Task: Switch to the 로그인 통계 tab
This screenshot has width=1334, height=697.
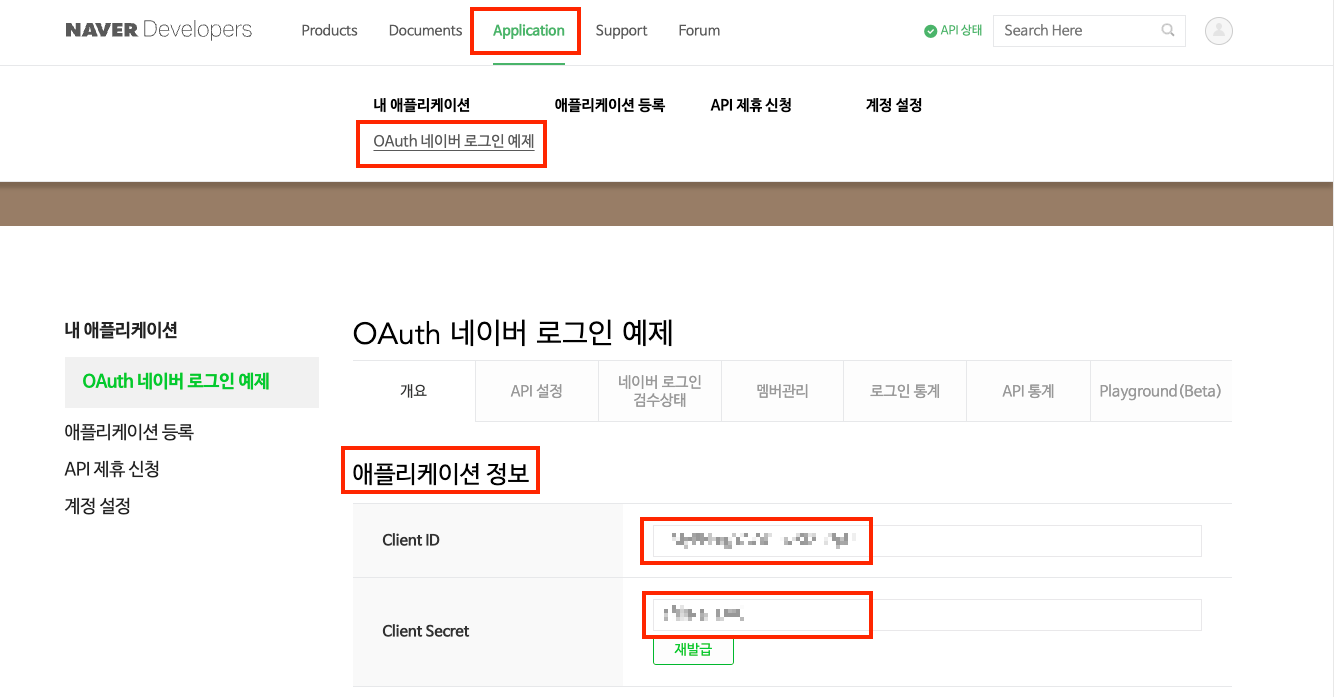Action: (905, 391)
